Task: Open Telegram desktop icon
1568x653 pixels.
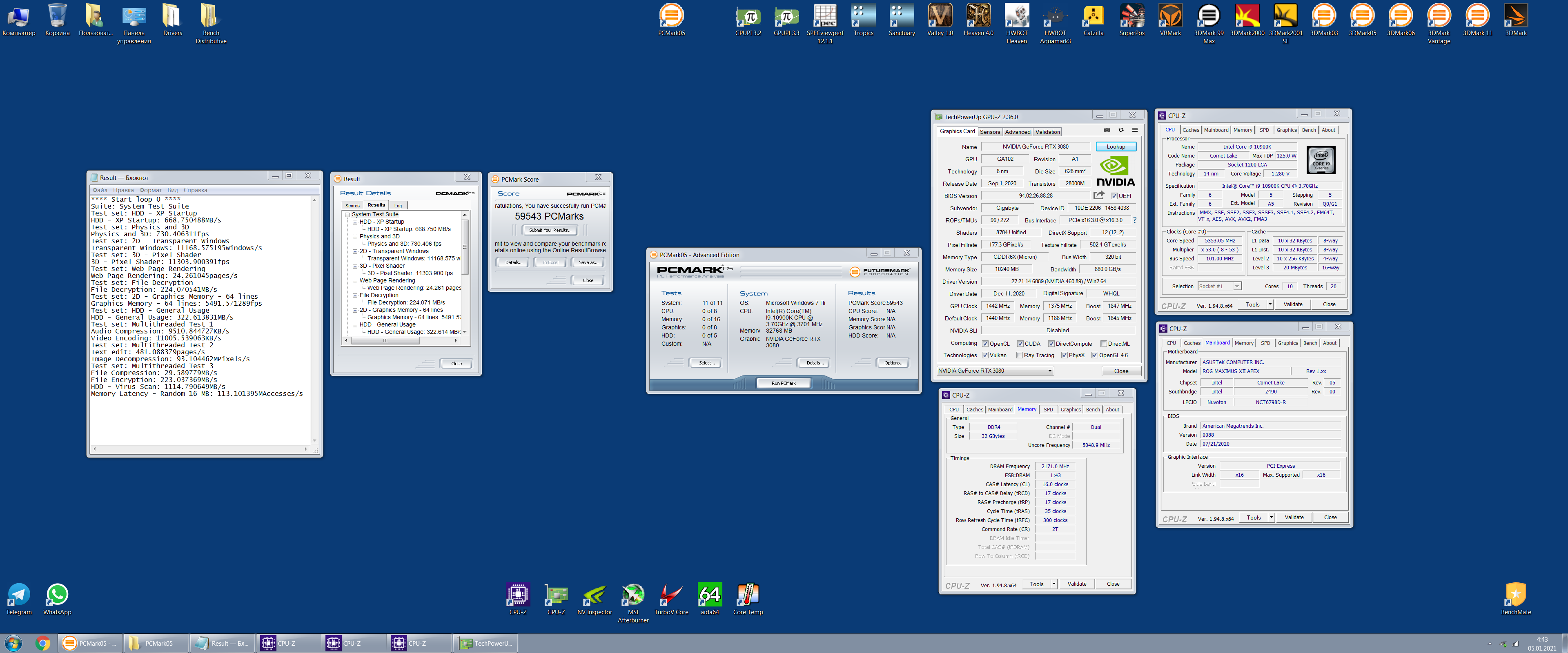Action: tap(19, 600)
